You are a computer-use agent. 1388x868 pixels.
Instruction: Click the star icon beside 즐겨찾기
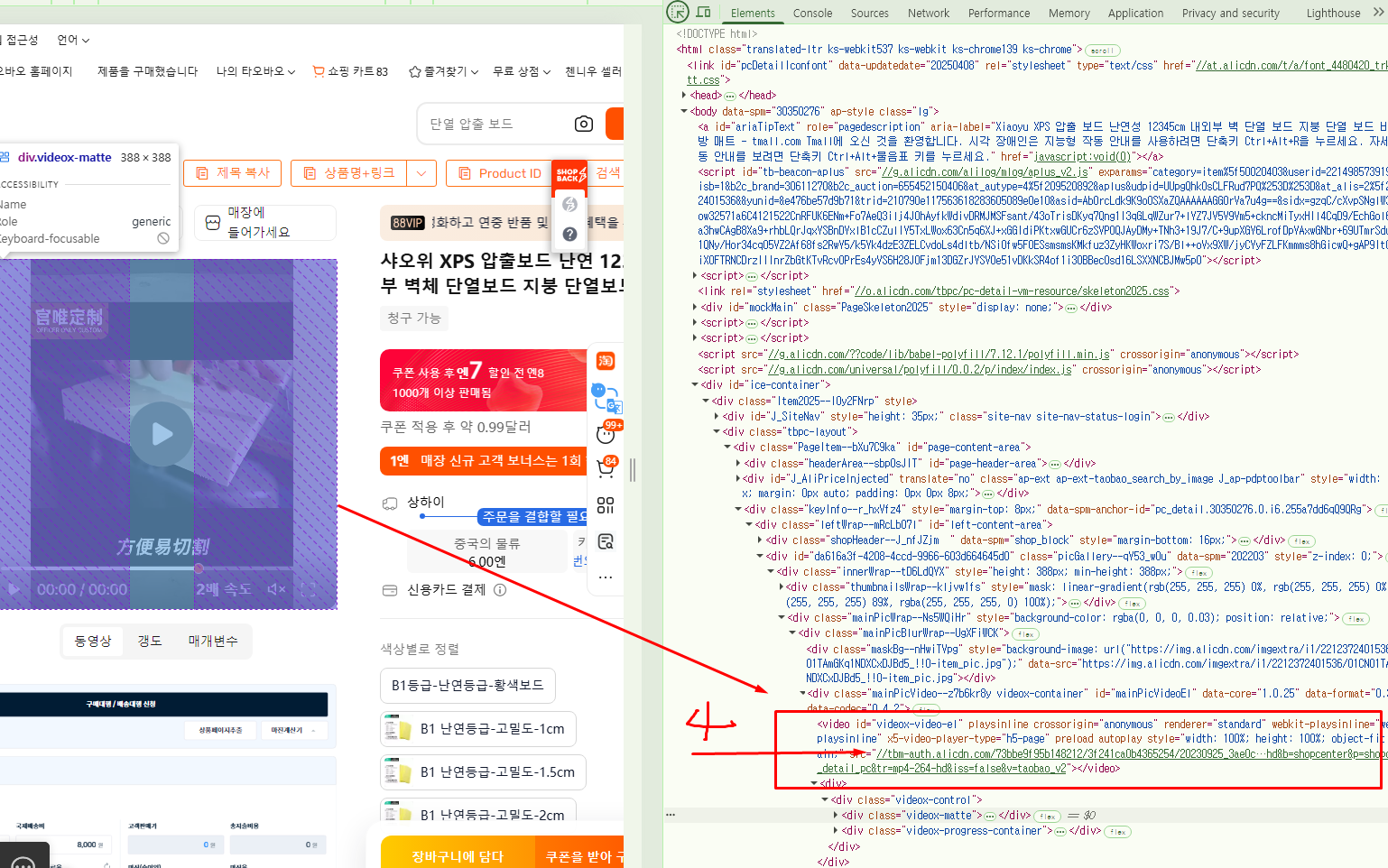pos(415,71)
